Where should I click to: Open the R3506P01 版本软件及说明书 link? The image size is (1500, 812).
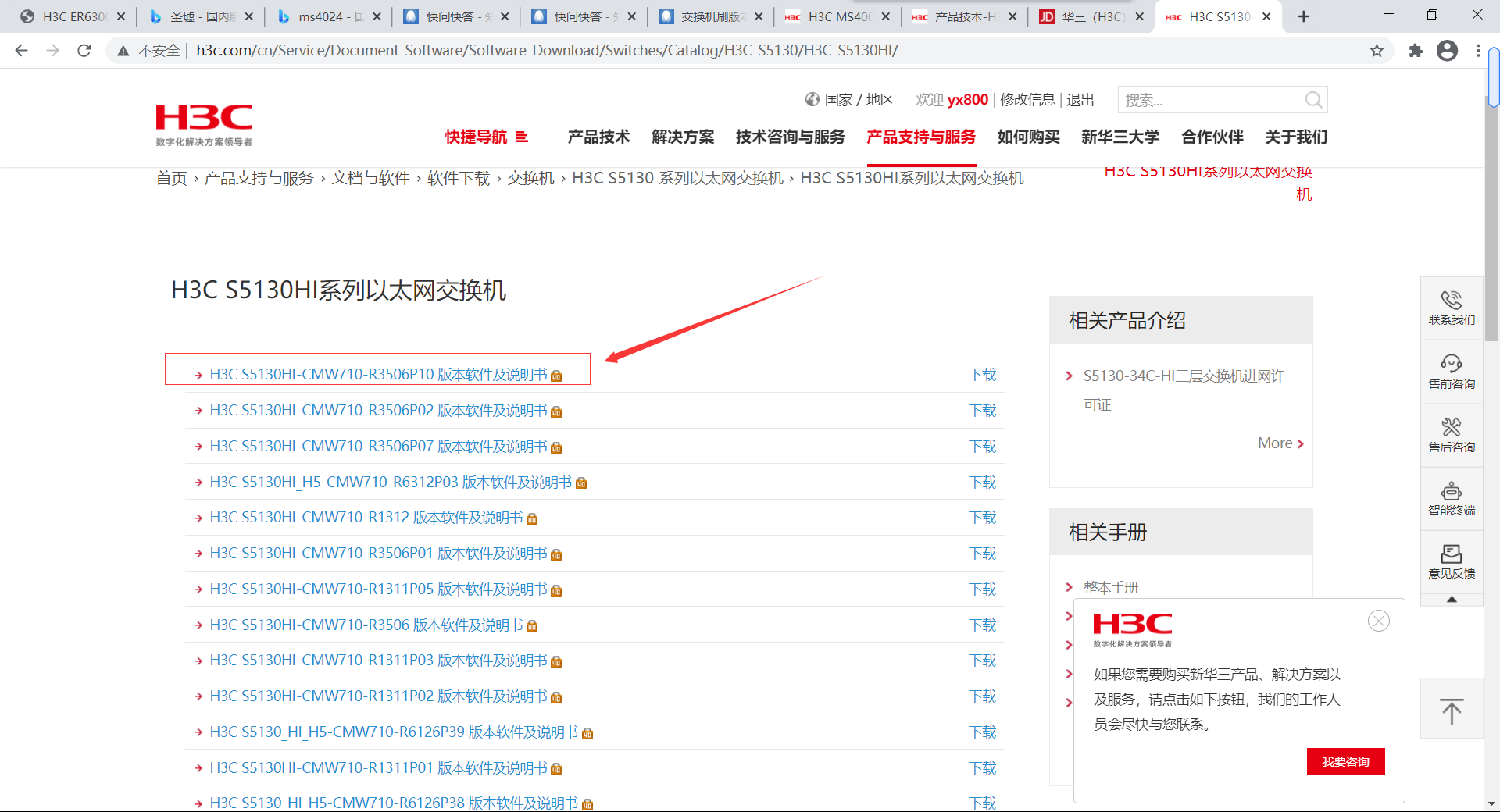pos(378,553)
